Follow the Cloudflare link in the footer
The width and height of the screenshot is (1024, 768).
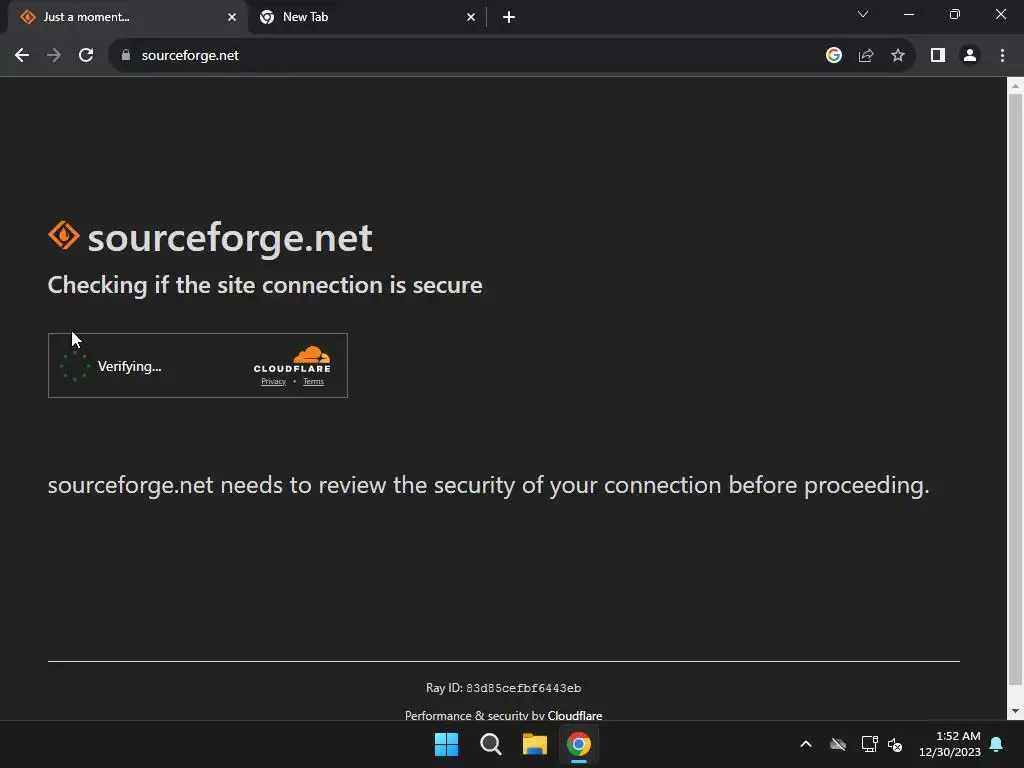[575, 715]
